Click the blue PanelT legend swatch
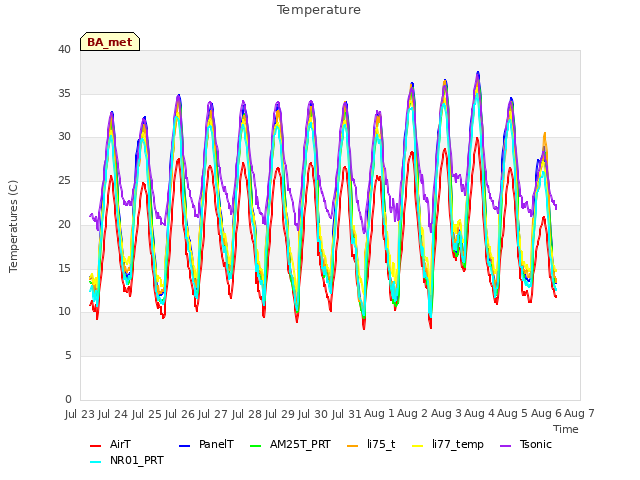 click(184, 446)
